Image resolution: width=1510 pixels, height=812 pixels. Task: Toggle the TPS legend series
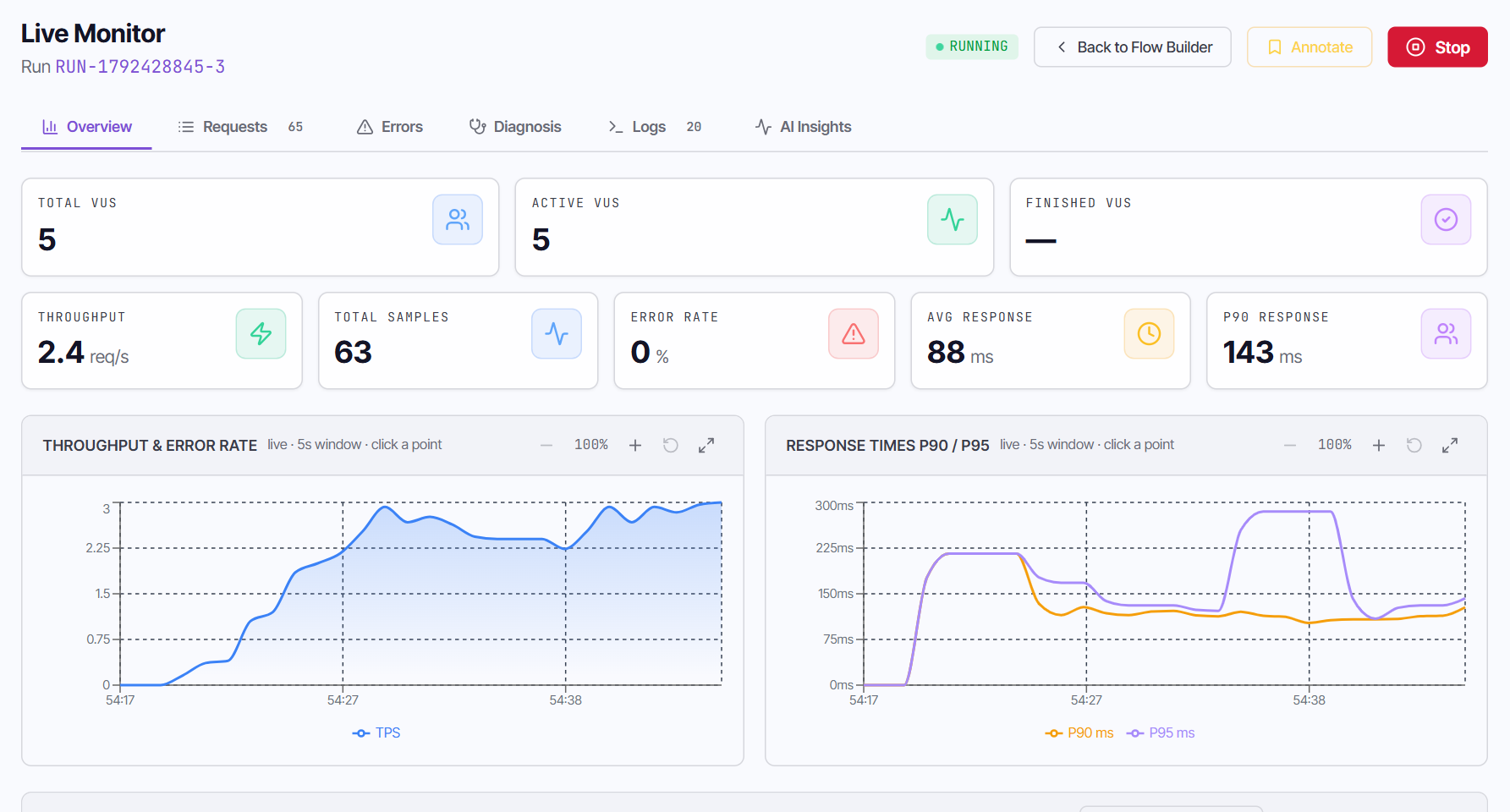pos(376,732)
